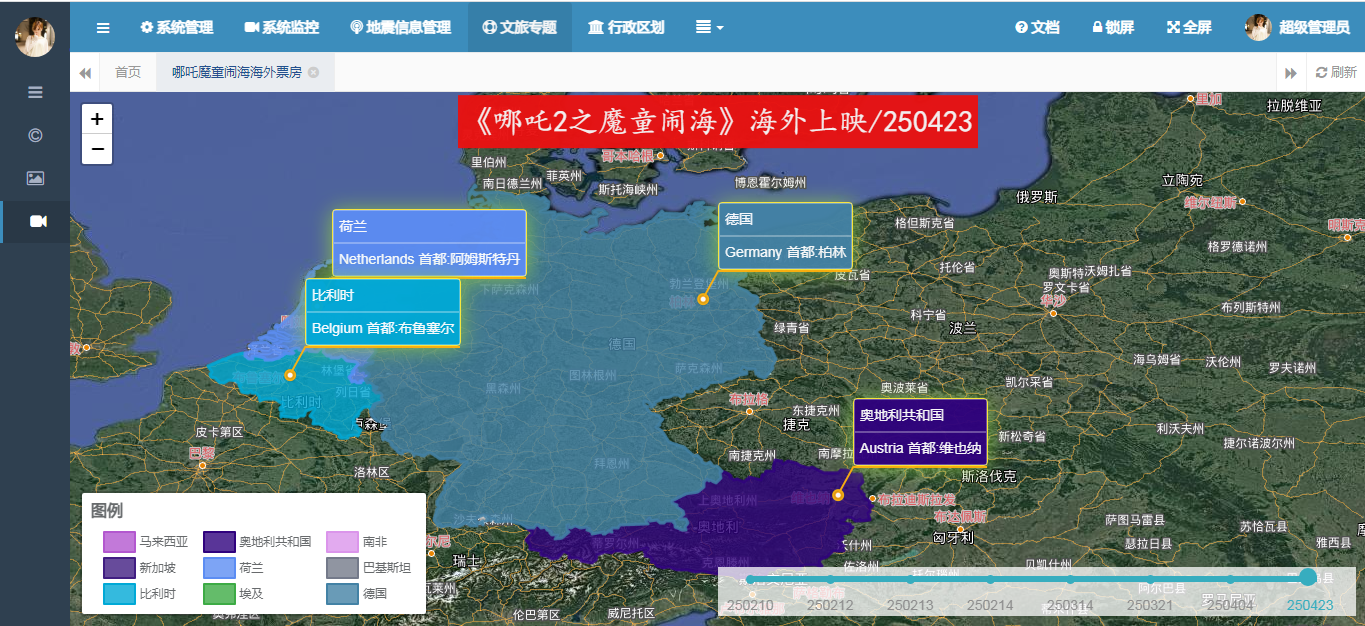Click the red movie title banner
The width and height of the screenshot is (1365, 626).
[718, 122]
